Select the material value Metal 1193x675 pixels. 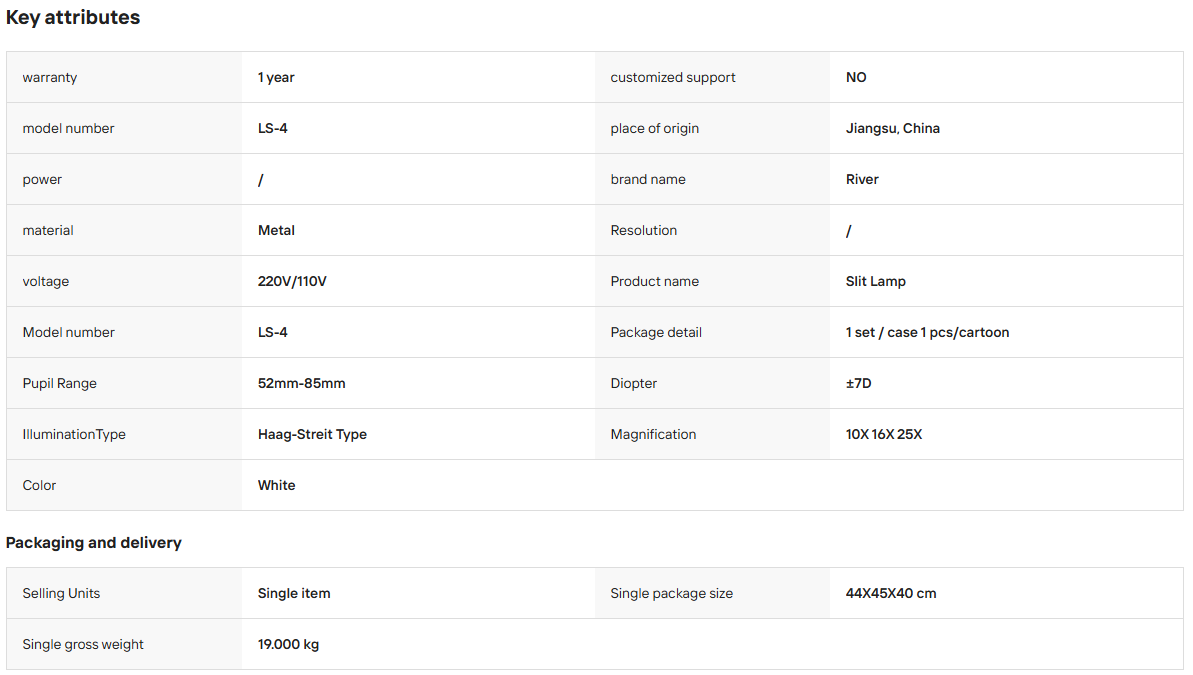pyautogui.click(x=276, y=231)
